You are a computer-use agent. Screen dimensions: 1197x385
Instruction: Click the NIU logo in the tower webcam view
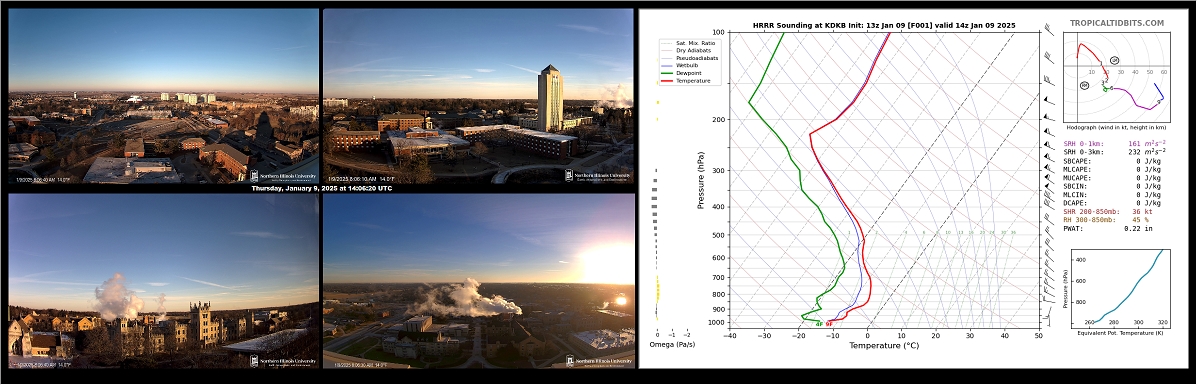pos(598,175)
